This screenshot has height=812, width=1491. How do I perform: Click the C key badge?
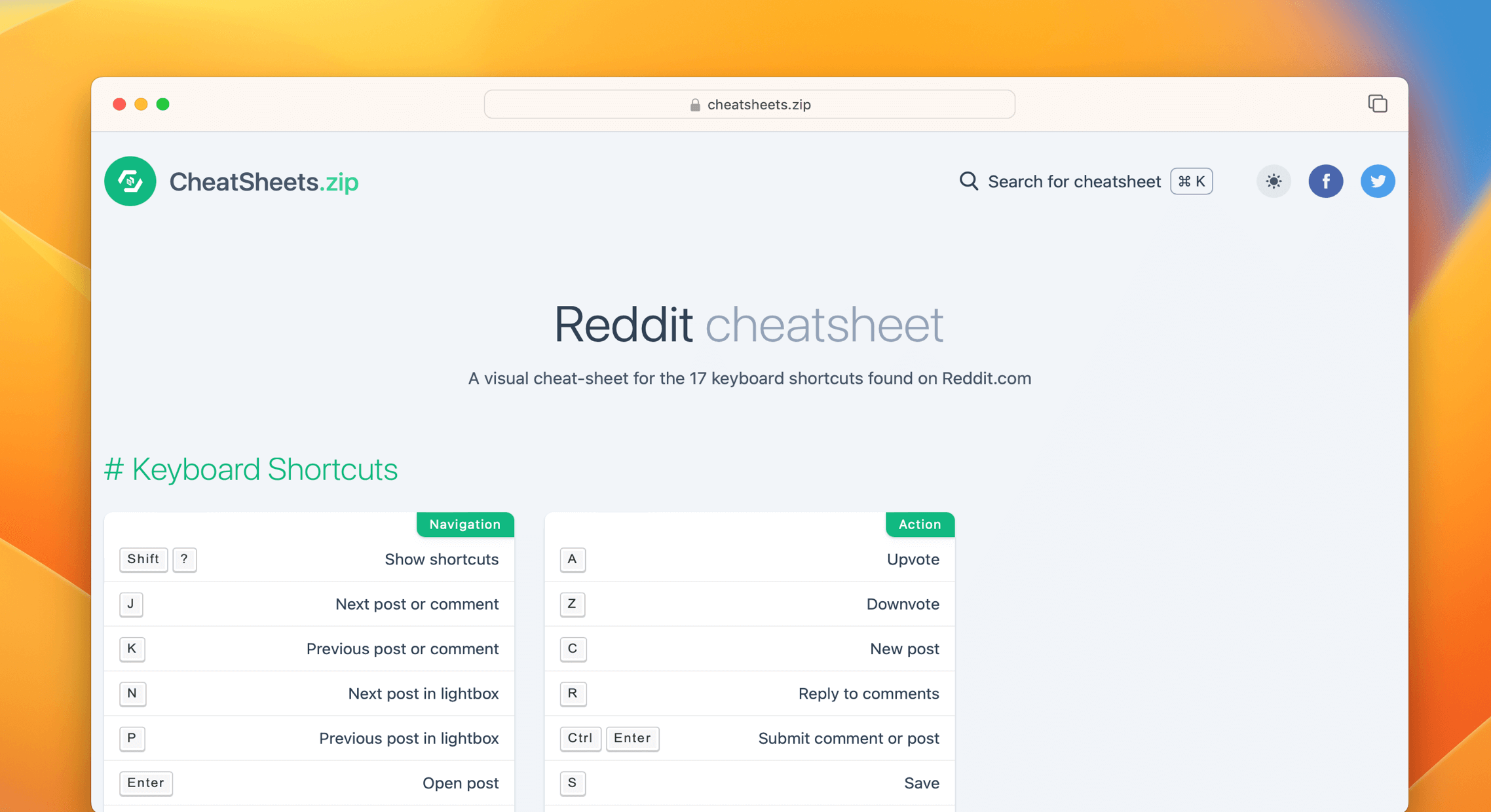(573, 649)
